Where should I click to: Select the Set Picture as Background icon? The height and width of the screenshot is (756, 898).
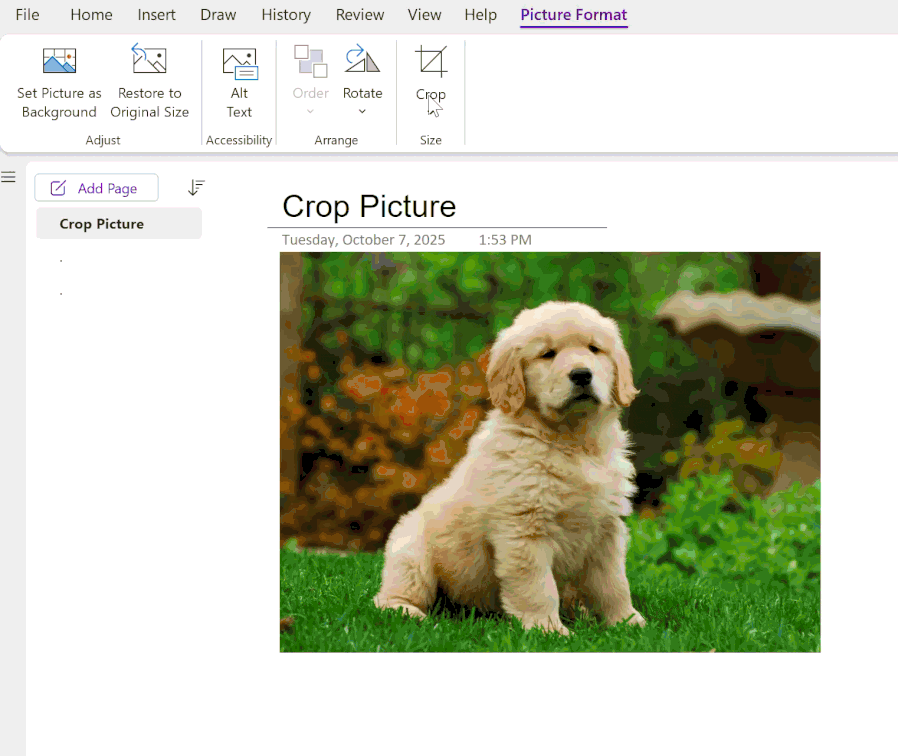(59, 60)
